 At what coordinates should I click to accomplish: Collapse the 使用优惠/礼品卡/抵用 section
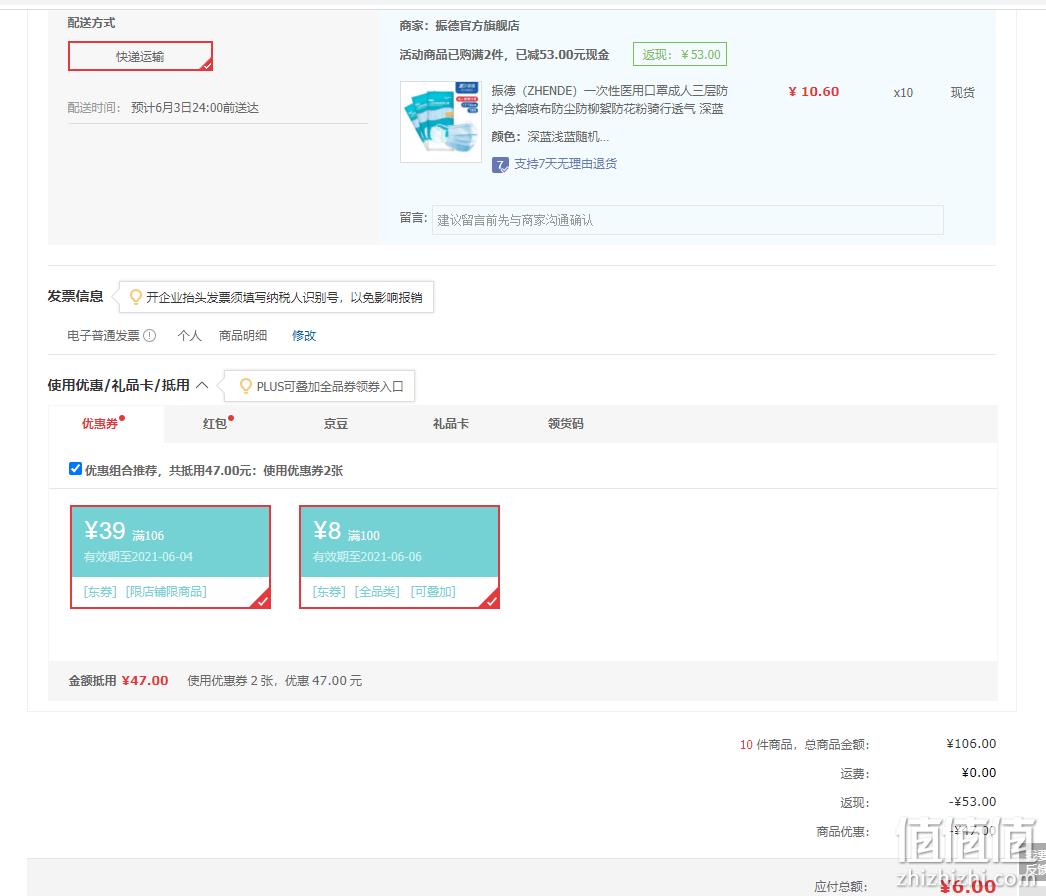tap(202, 385)
